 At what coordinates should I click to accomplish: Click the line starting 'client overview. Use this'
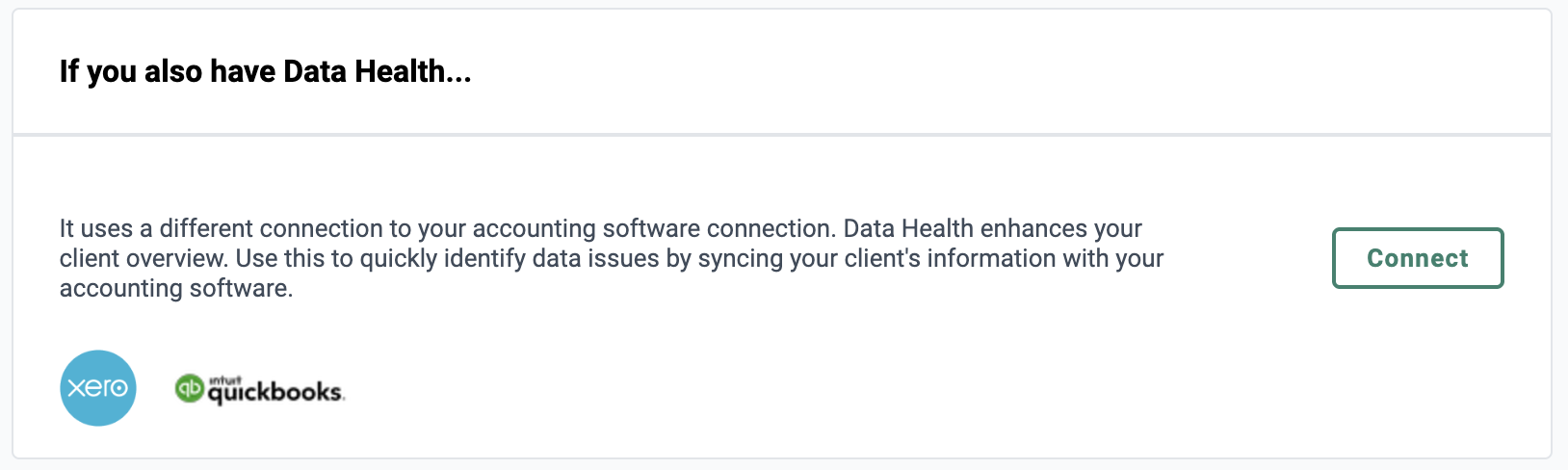[x=612, y=258]
